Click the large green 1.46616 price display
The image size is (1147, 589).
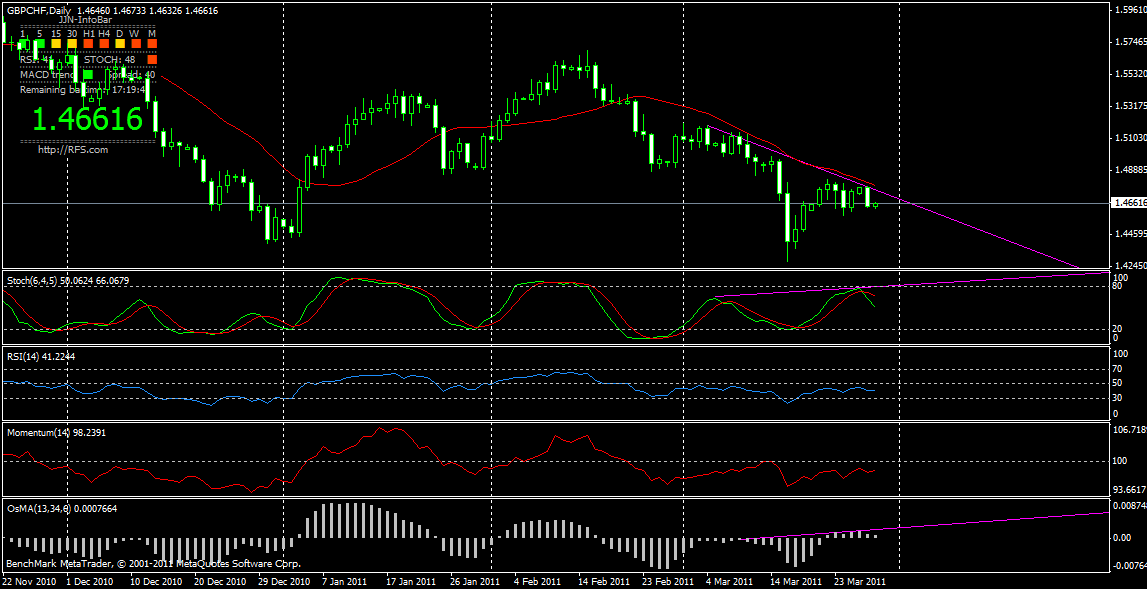click(x=87, y=118)
